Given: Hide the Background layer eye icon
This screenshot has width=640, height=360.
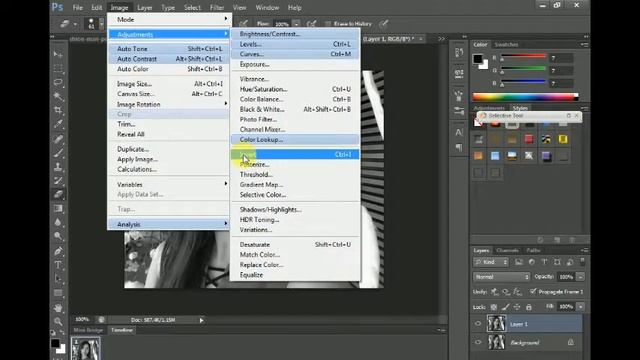Looking at the screenshot, I should pos(478,342).
